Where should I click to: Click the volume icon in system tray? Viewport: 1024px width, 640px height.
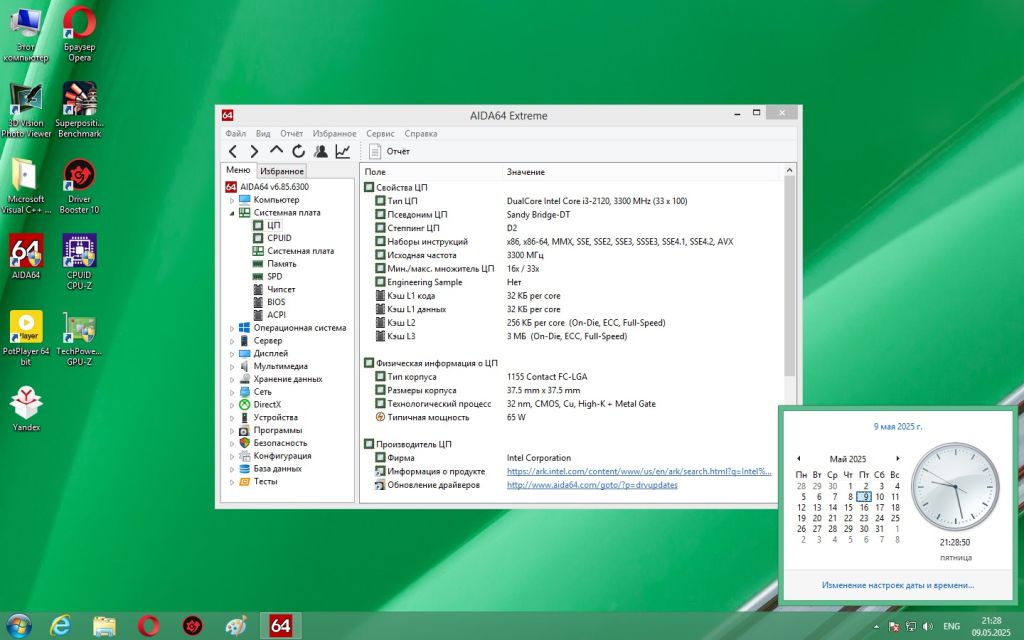coord(929,626)
